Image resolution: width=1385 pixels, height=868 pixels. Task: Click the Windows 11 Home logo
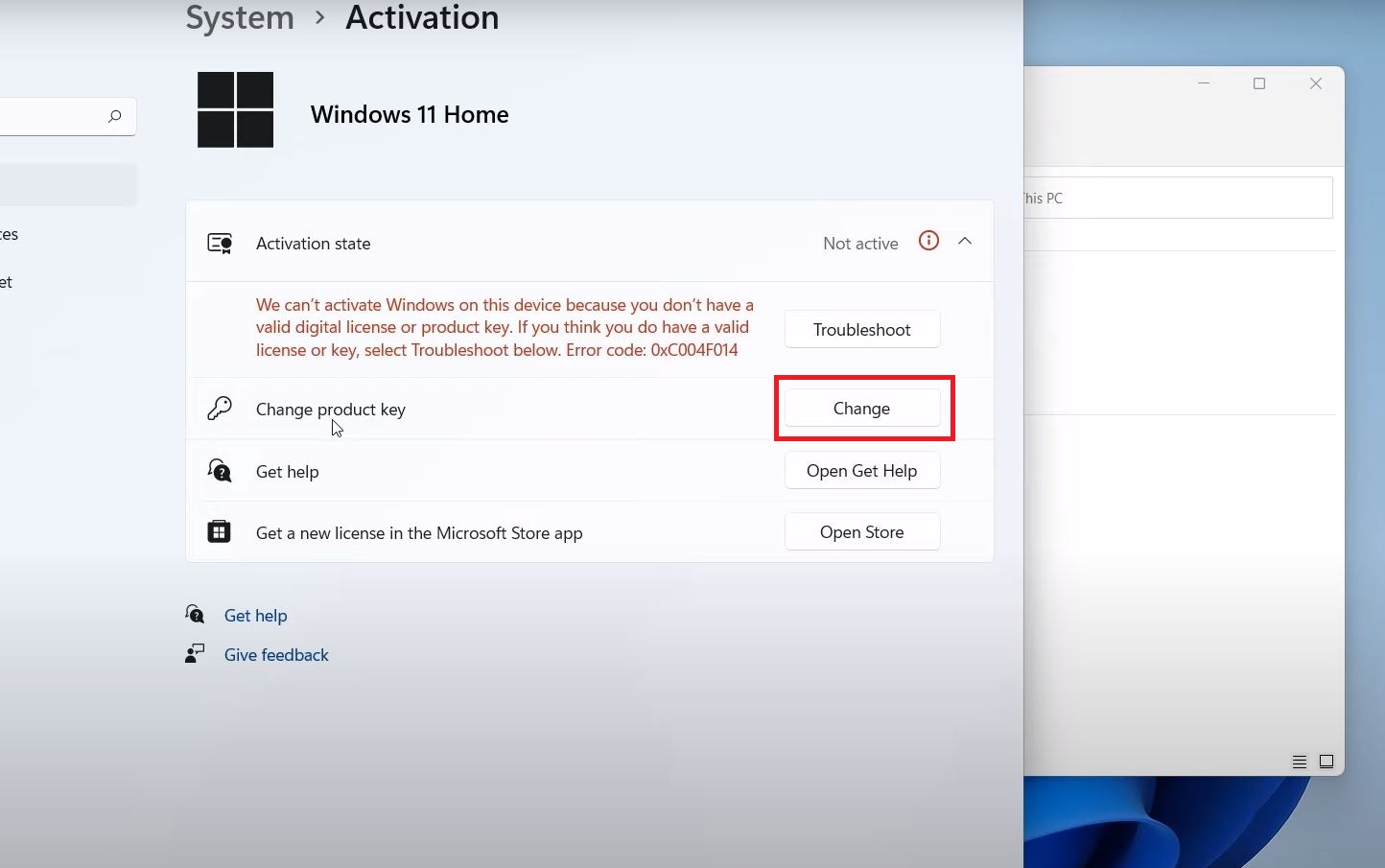[235, 110]
